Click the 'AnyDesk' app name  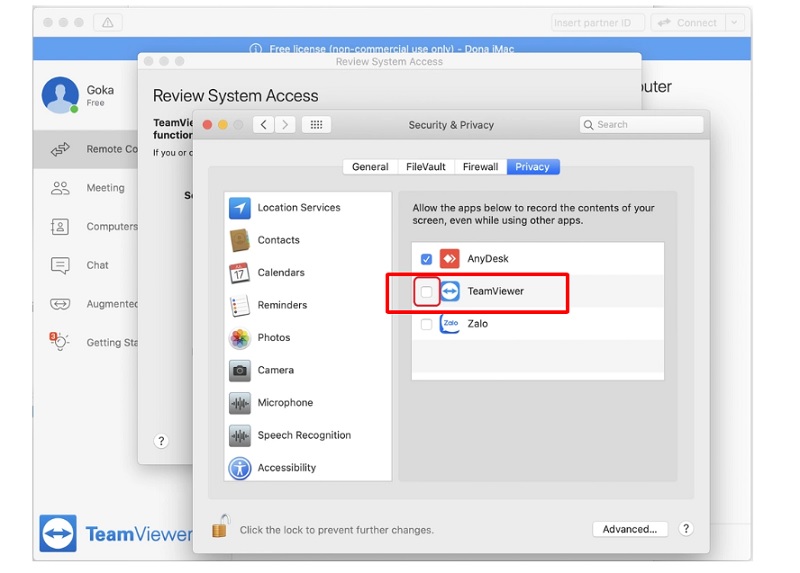488,259
